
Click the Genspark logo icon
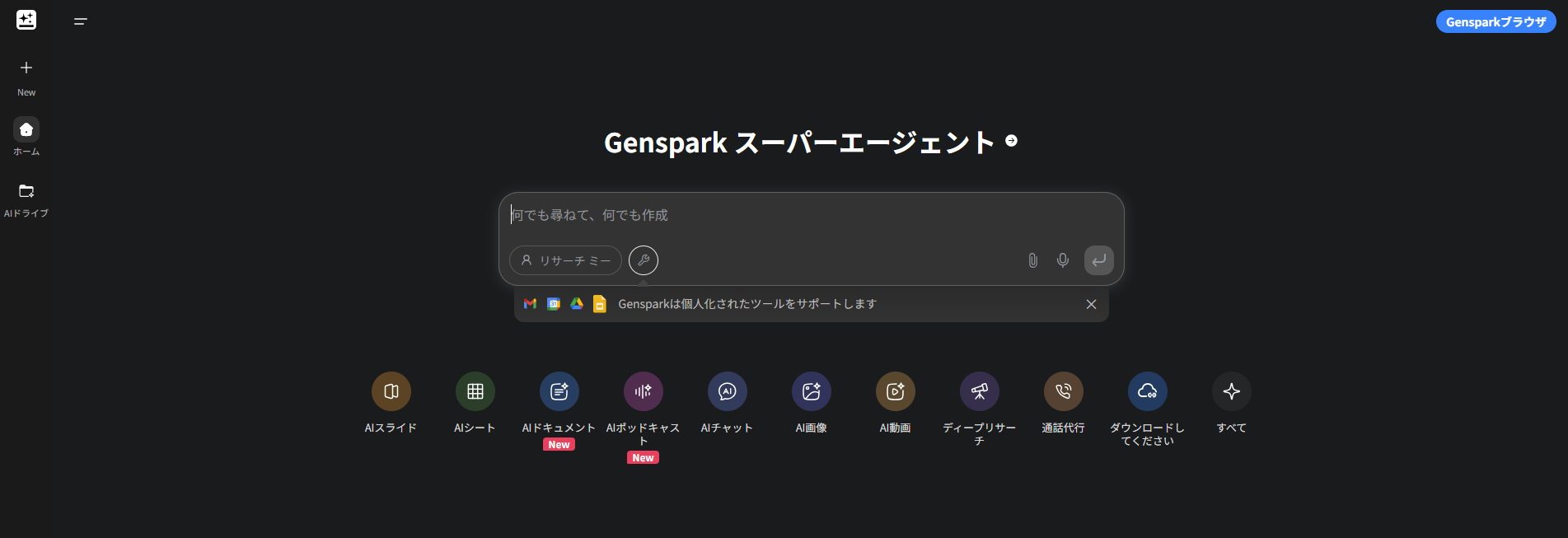26,20
